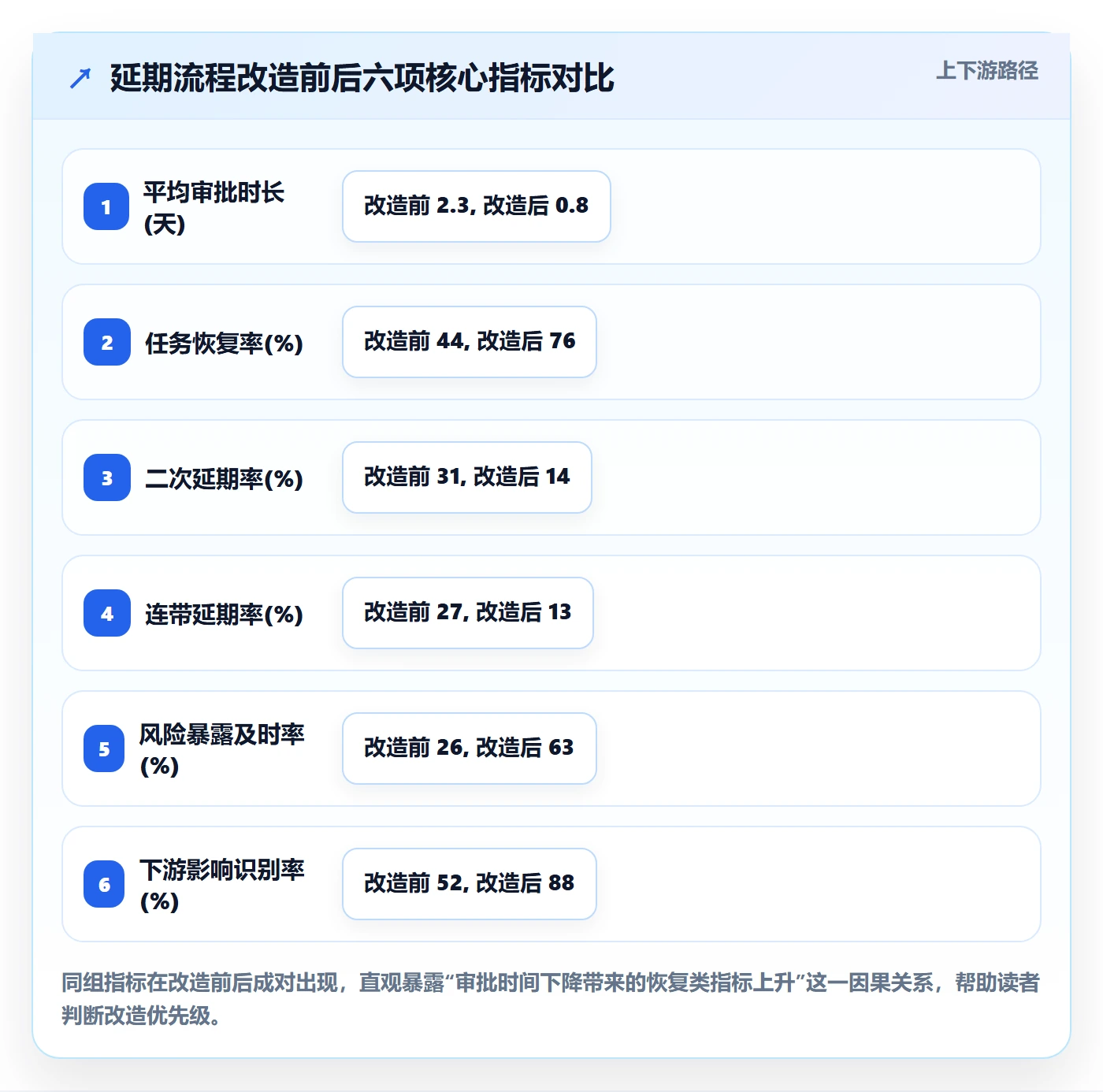Click the number 2 badge
The width and height of the screenshot is (1103, 1092).
click(107, 342)
